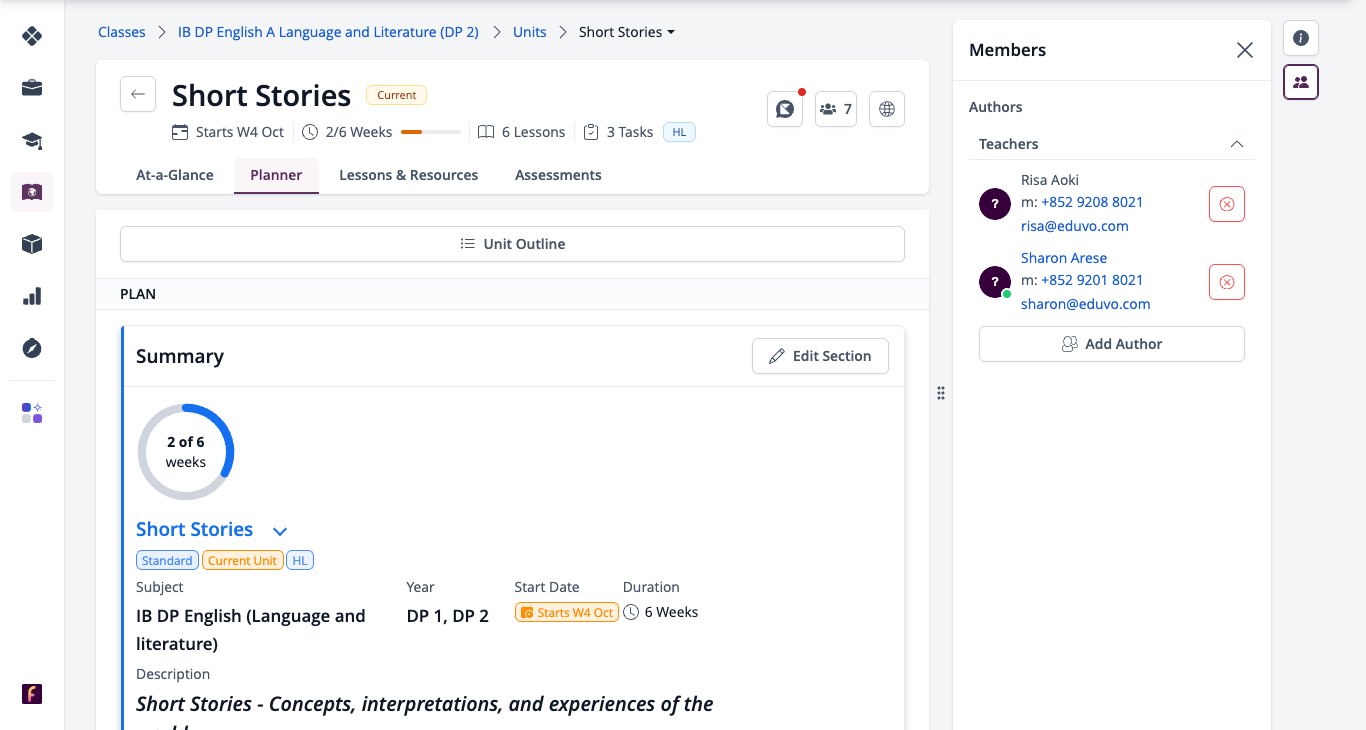The height and width of the screenshot is (730, 1366).
Task: Open the Short Stories breadcrumb dropdown
Action: pos(627,32)
